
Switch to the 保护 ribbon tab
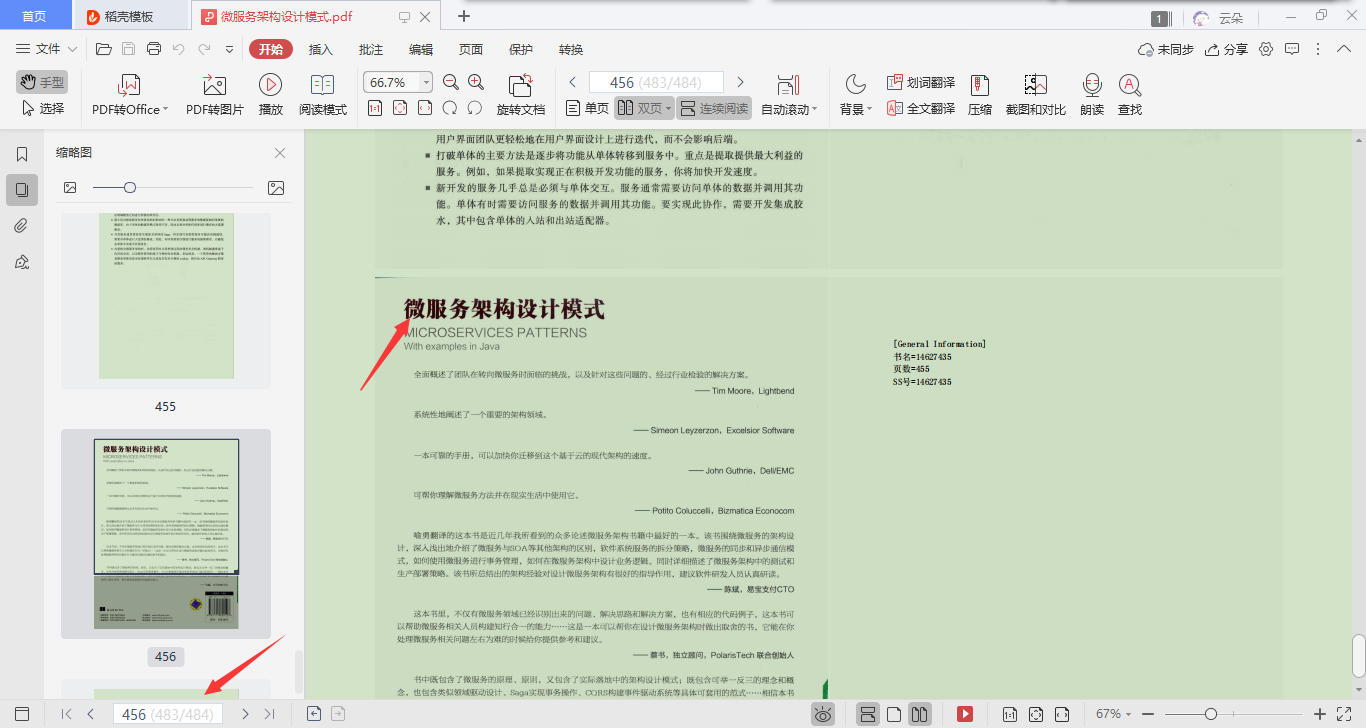click(x=521, y=49)
